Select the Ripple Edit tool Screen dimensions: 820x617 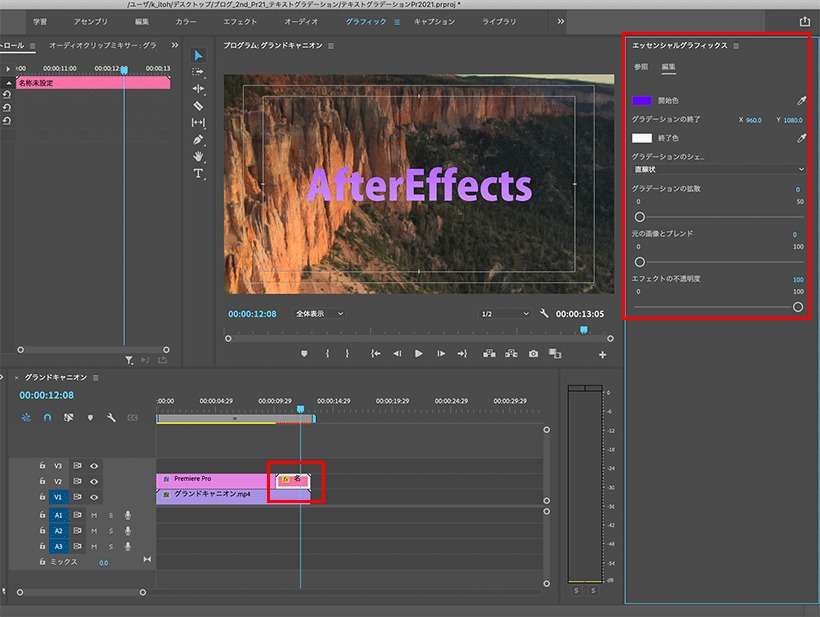pyautogui.click(x=198, y=88)
